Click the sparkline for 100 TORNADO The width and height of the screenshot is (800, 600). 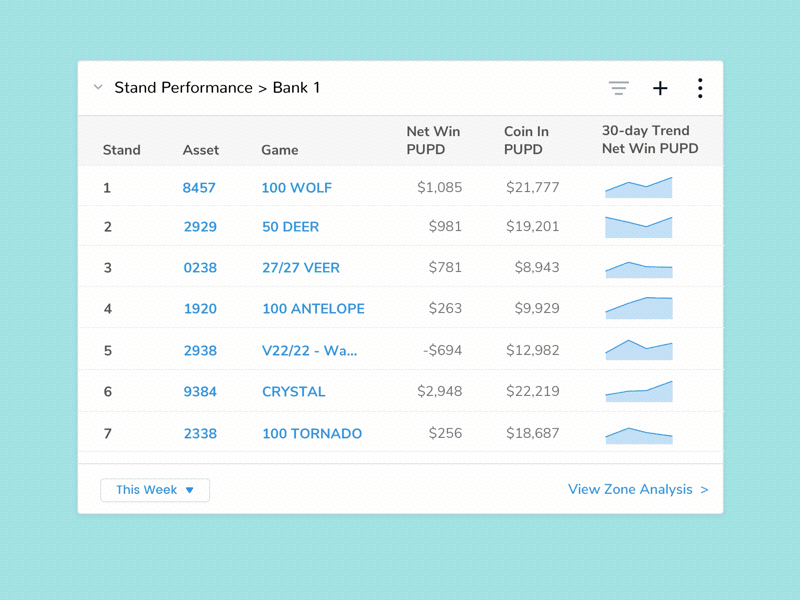coord(638,433)
